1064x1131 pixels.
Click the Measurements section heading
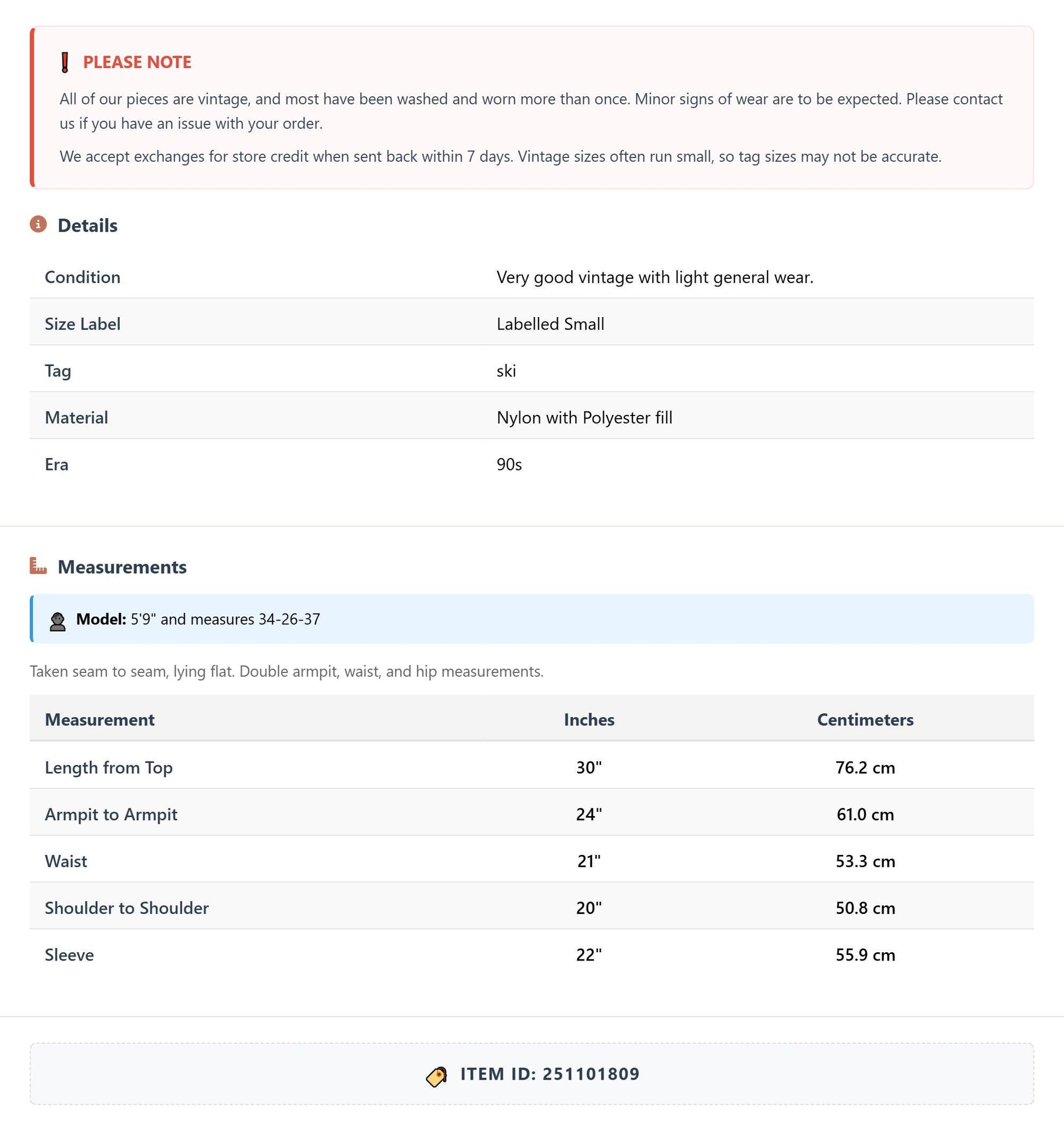click(122, 567)
